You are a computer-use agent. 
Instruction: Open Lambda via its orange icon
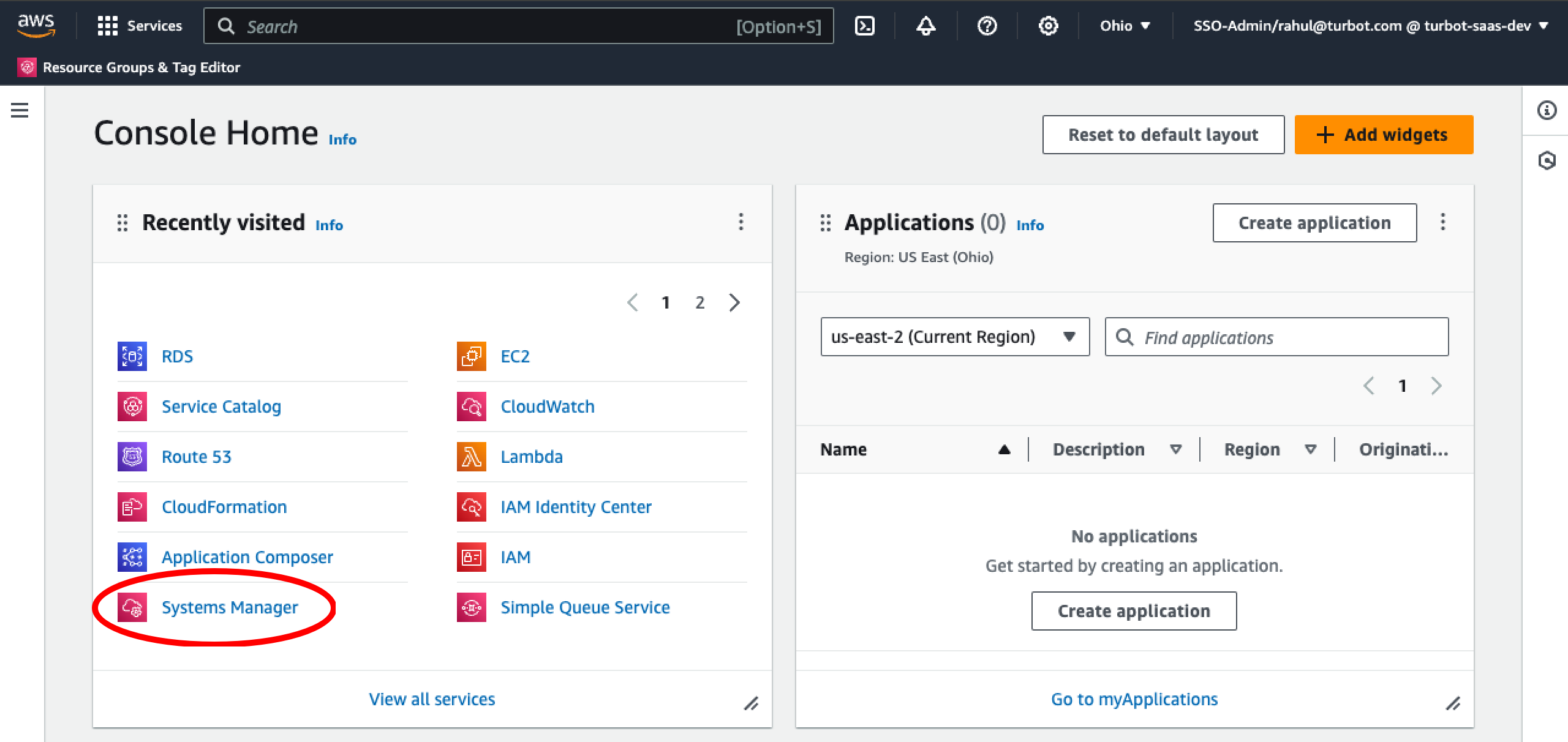(470, 456)
